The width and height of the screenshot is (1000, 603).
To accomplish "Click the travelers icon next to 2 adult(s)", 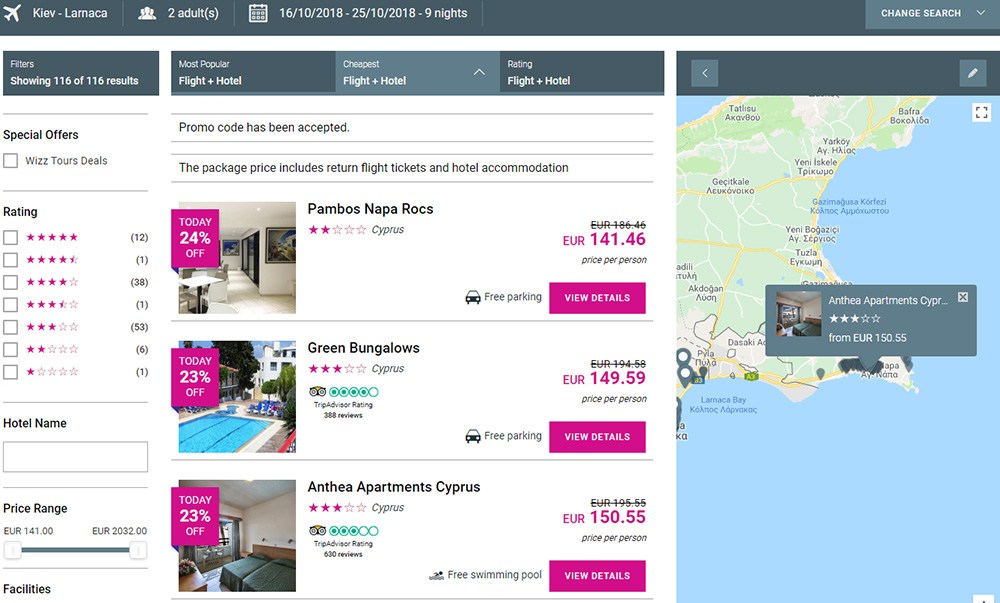I will click(x=148, y=13).
